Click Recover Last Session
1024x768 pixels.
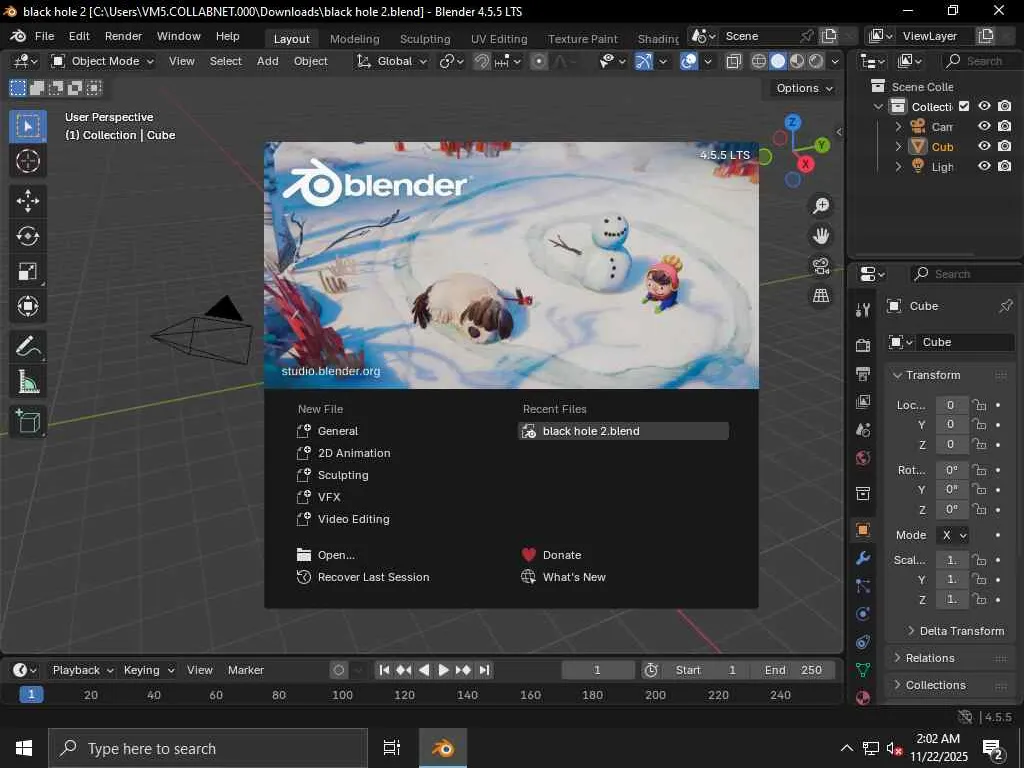[x=373, y=577]
